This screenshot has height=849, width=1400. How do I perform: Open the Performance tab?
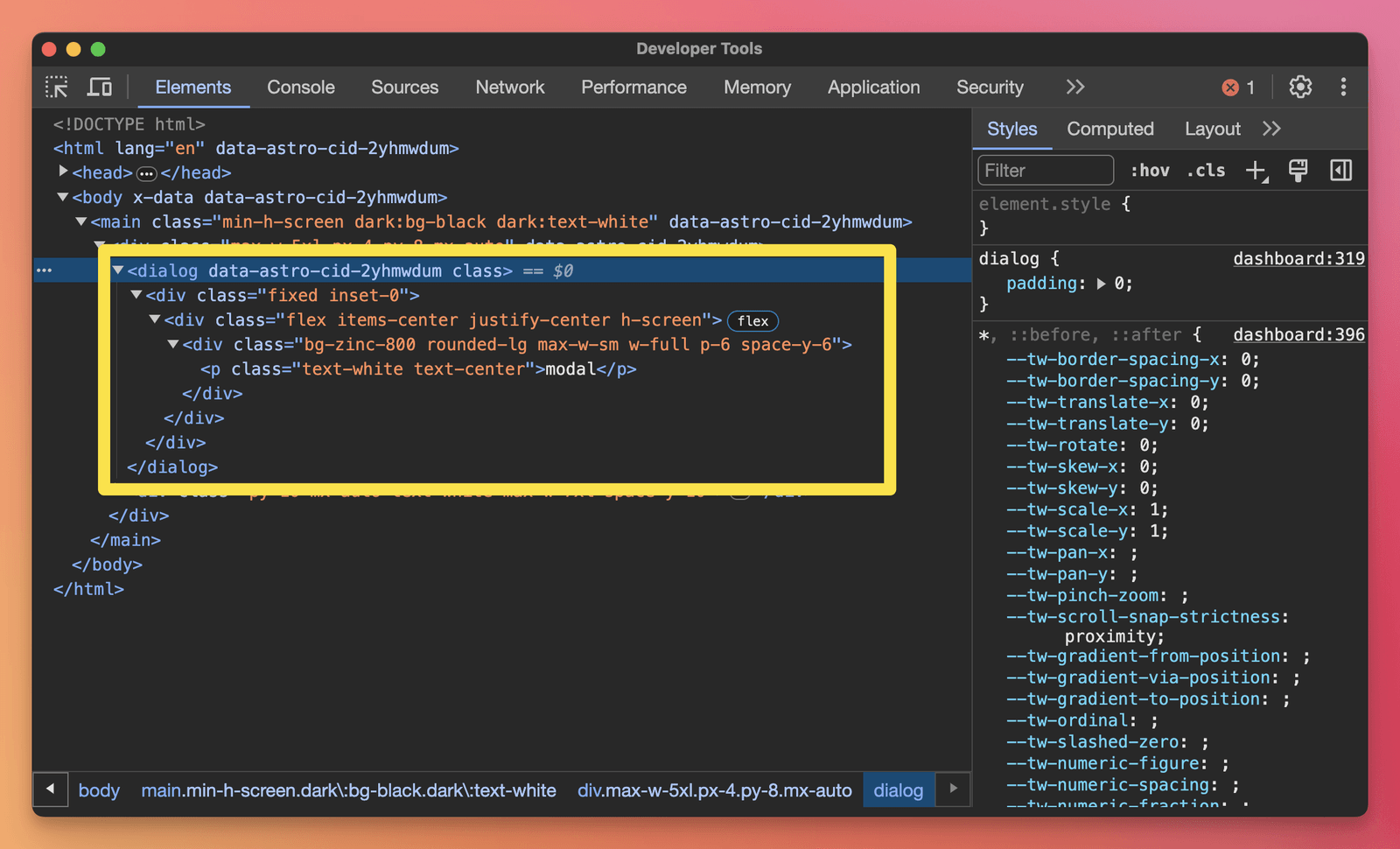633,88
